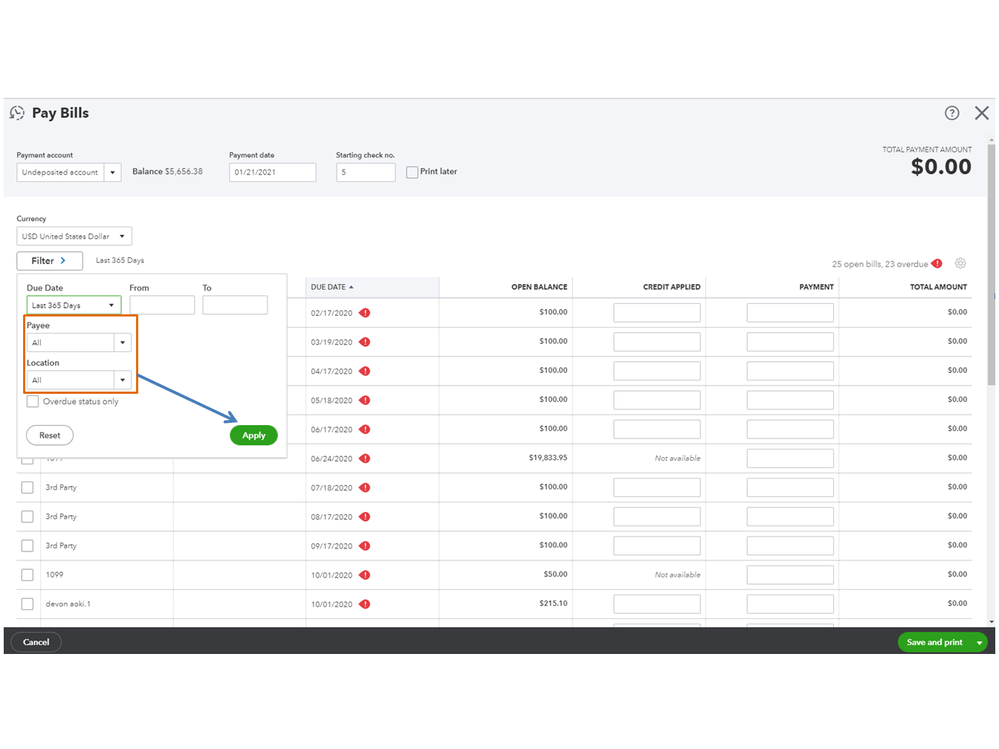Select the 07/18/2020 3rd Party bill checkbox
This screenshot has width=999, height=749.
[27, 487]
